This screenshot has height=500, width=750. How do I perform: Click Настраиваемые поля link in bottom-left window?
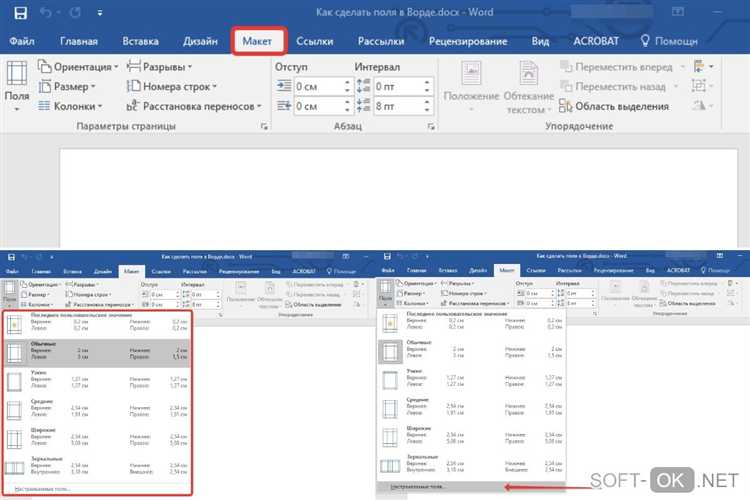pyautogui.click(x=42, y=489)
